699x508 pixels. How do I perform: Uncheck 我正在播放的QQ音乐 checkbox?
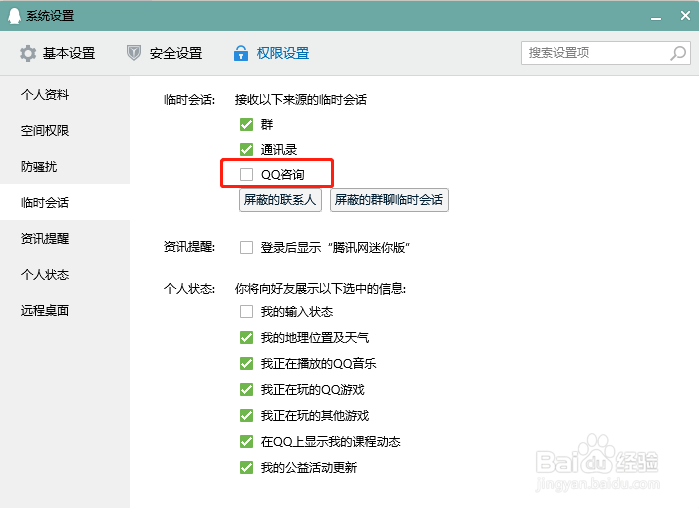pyautogui.click(x=247, y=364)
